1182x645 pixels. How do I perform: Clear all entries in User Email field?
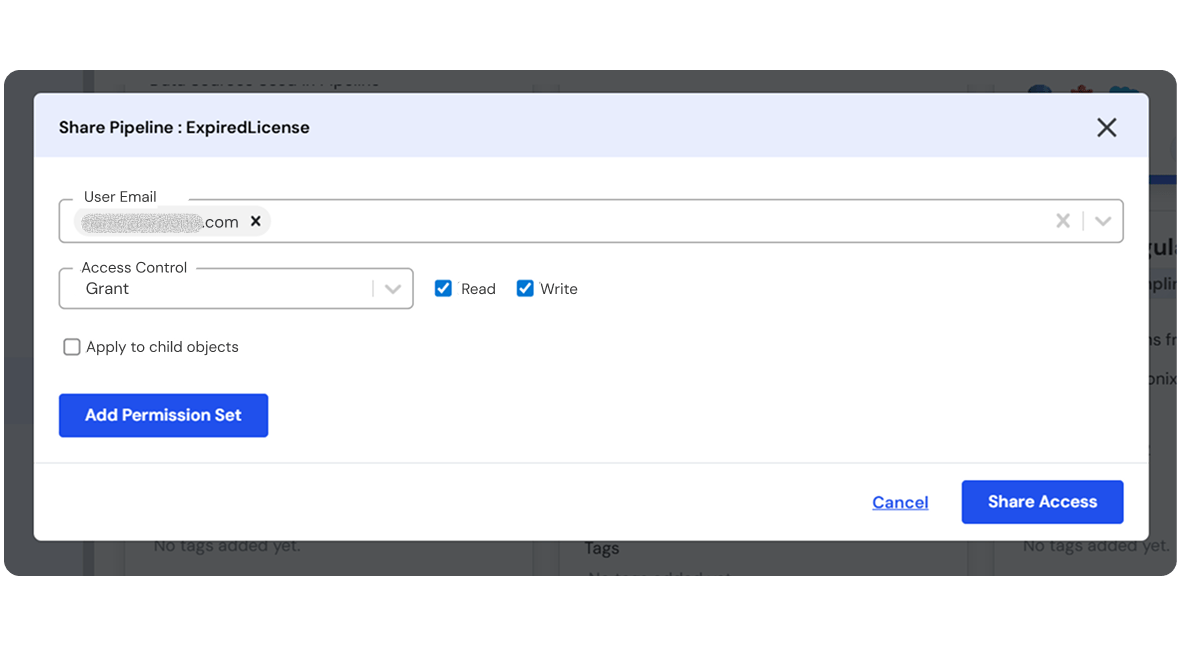click(x=1063, y=221)
